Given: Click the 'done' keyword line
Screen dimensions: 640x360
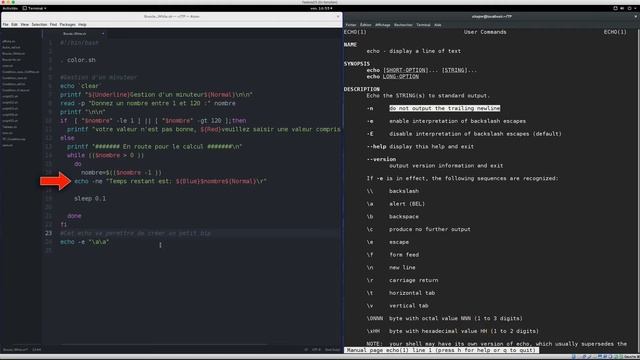Looking at the screenshot, I should (74, 216).
